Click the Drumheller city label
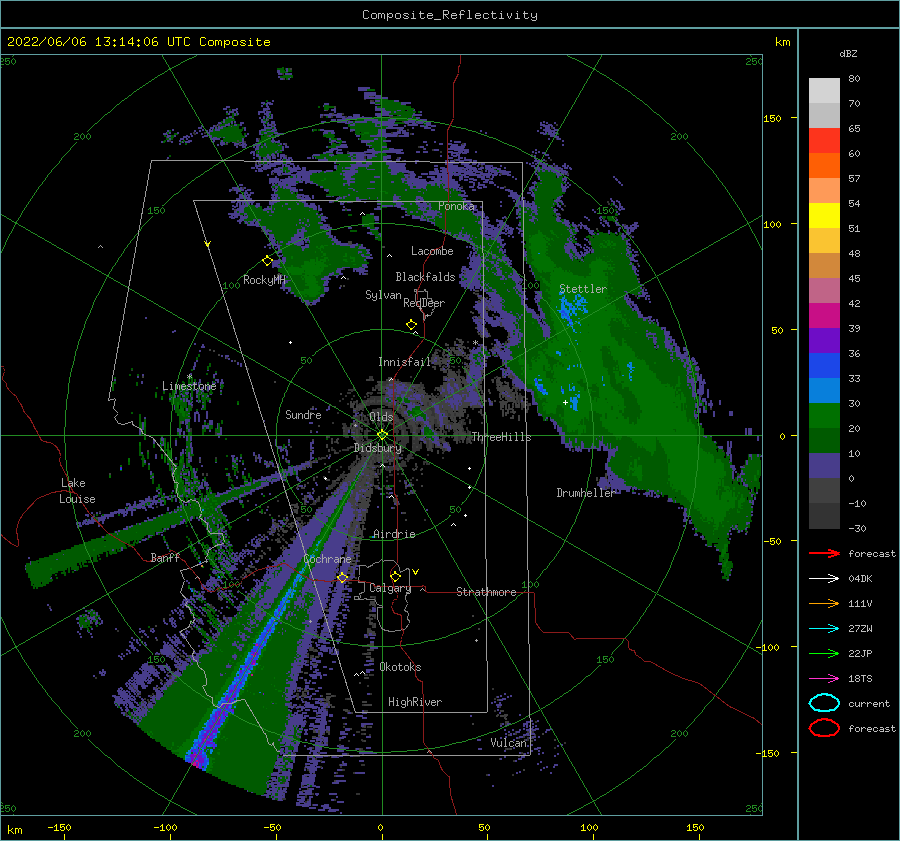 (585, 493)
